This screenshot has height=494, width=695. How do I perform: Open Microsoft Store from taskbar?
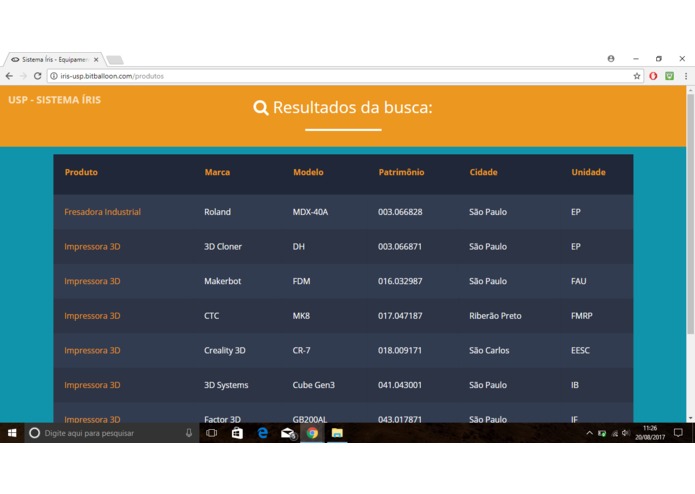pos(237,433)
